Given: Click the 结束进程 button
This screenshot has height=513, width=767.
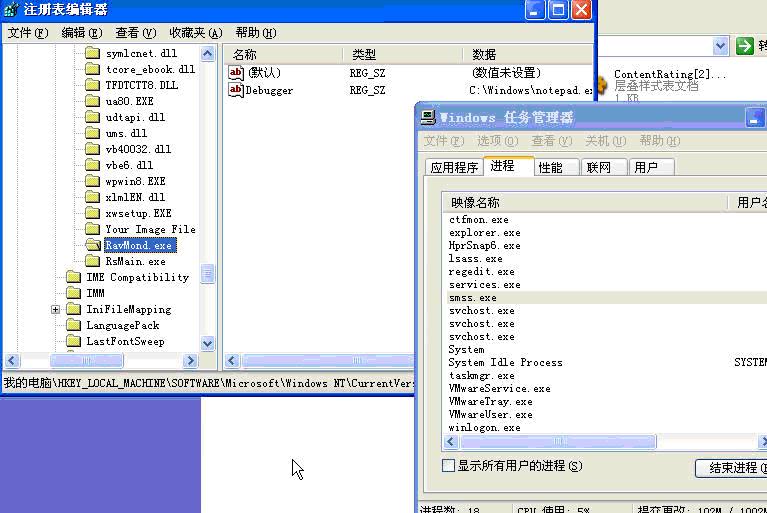Looking at the screenshot, I should [x=732, y=468].
